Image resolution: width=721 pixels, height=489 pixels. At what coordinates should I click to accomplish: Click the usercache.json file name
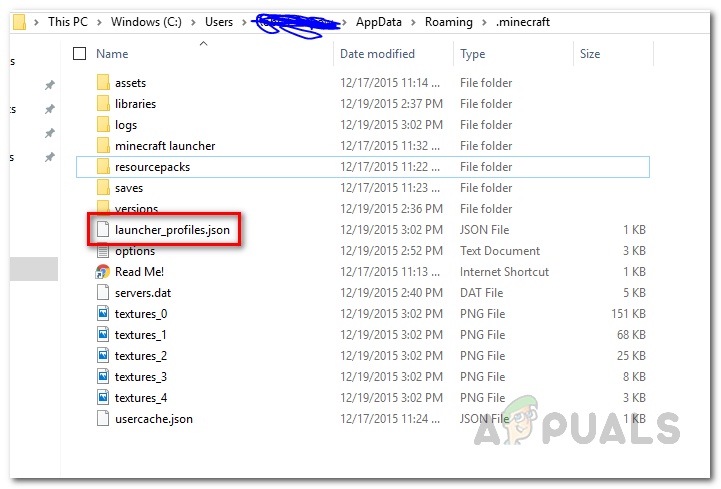pos(154,419)
